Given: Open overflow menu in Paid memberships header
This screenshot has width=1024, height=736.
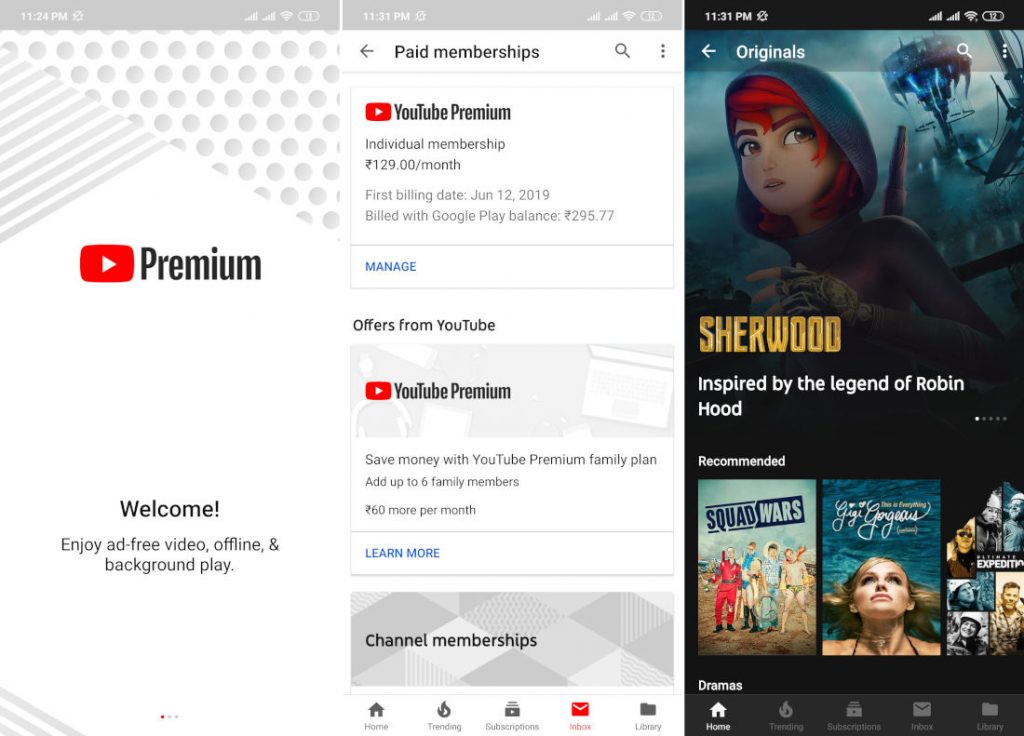Looking at the screenshot, I should [663, 51].
